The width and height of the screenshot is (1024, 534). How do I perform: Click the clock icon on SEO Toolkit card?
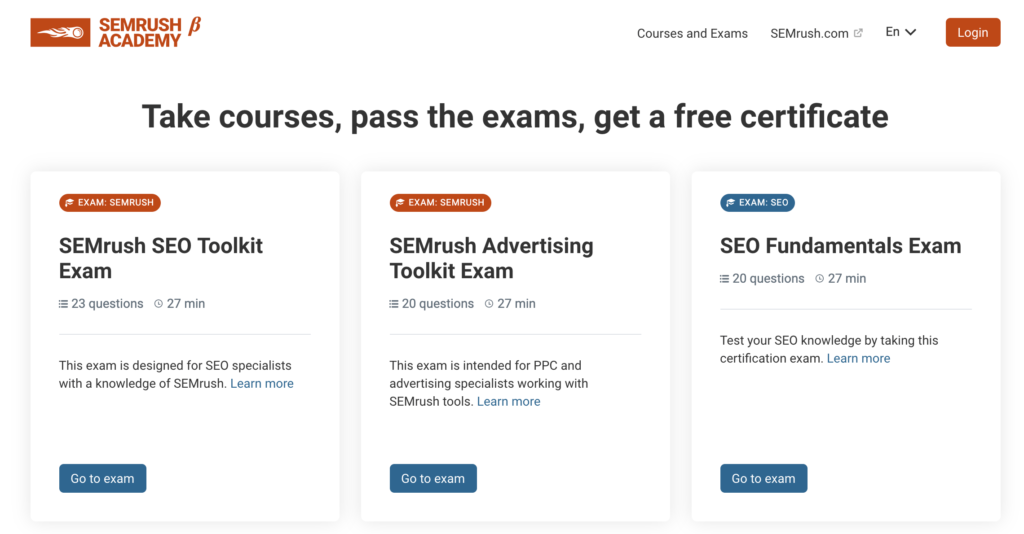[159, 304]
